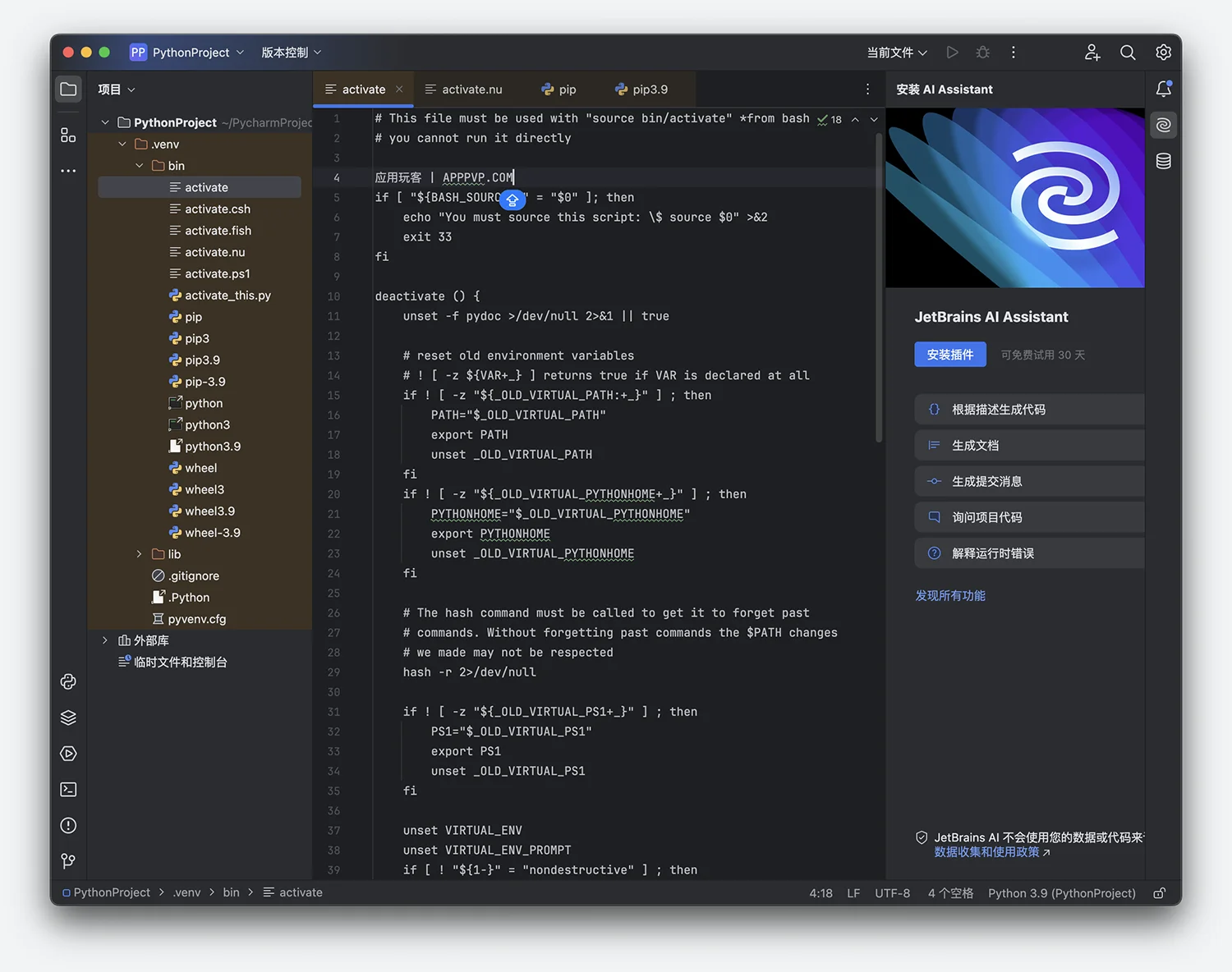Screen dimensions: 1232x972
Task: Switch to the pip3.9 editor tab
Action: pos(641,89)
